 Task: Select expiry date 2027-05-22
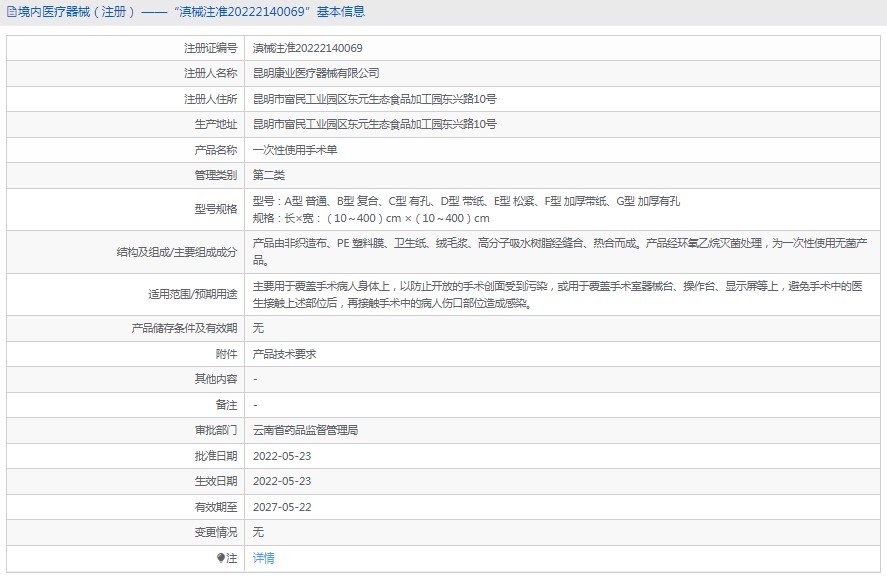tap(282, 507)
